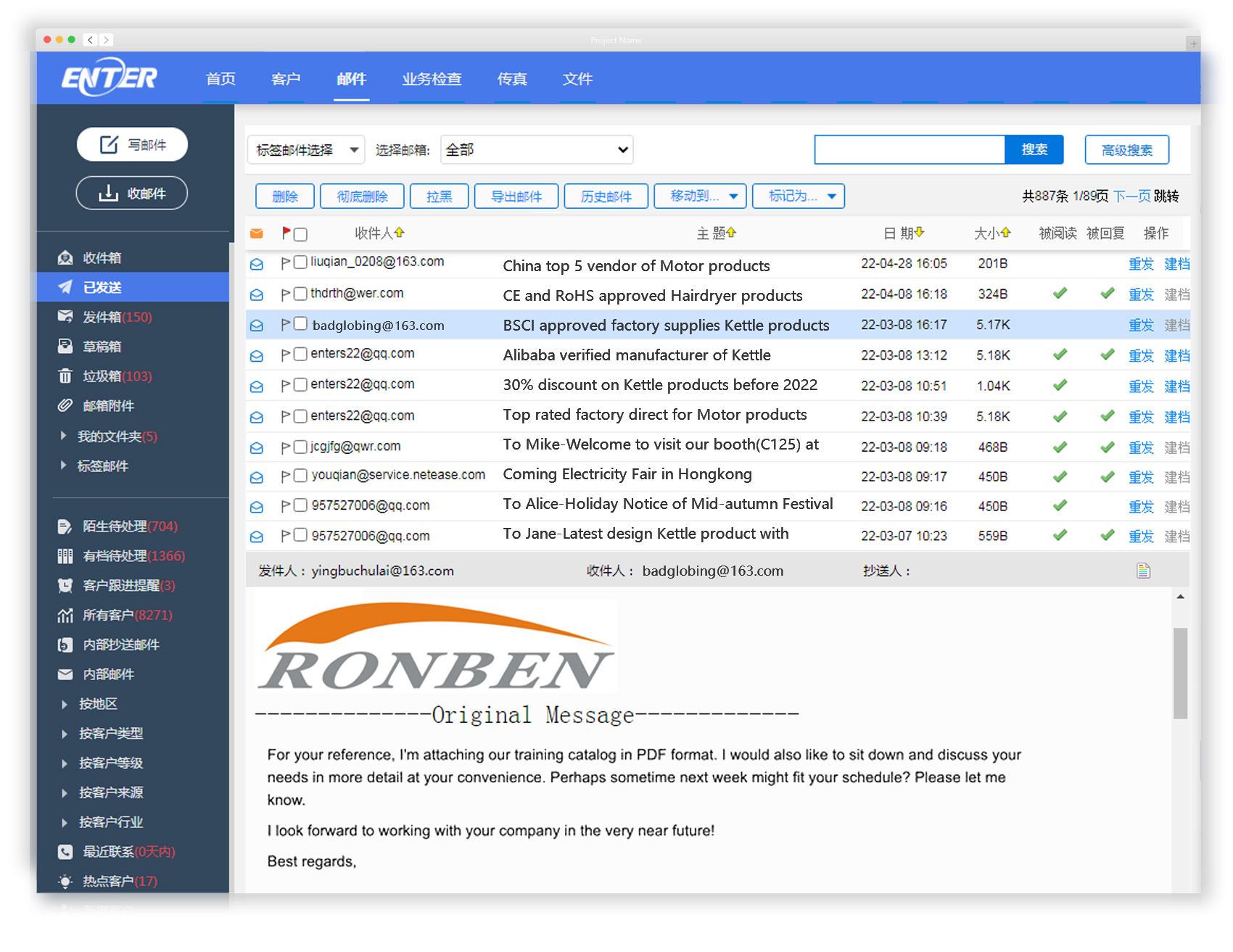Click the 搜索 search button
Image resolution: width=1233 pixels, height=952 pixels.
[x=1034, y=149]
